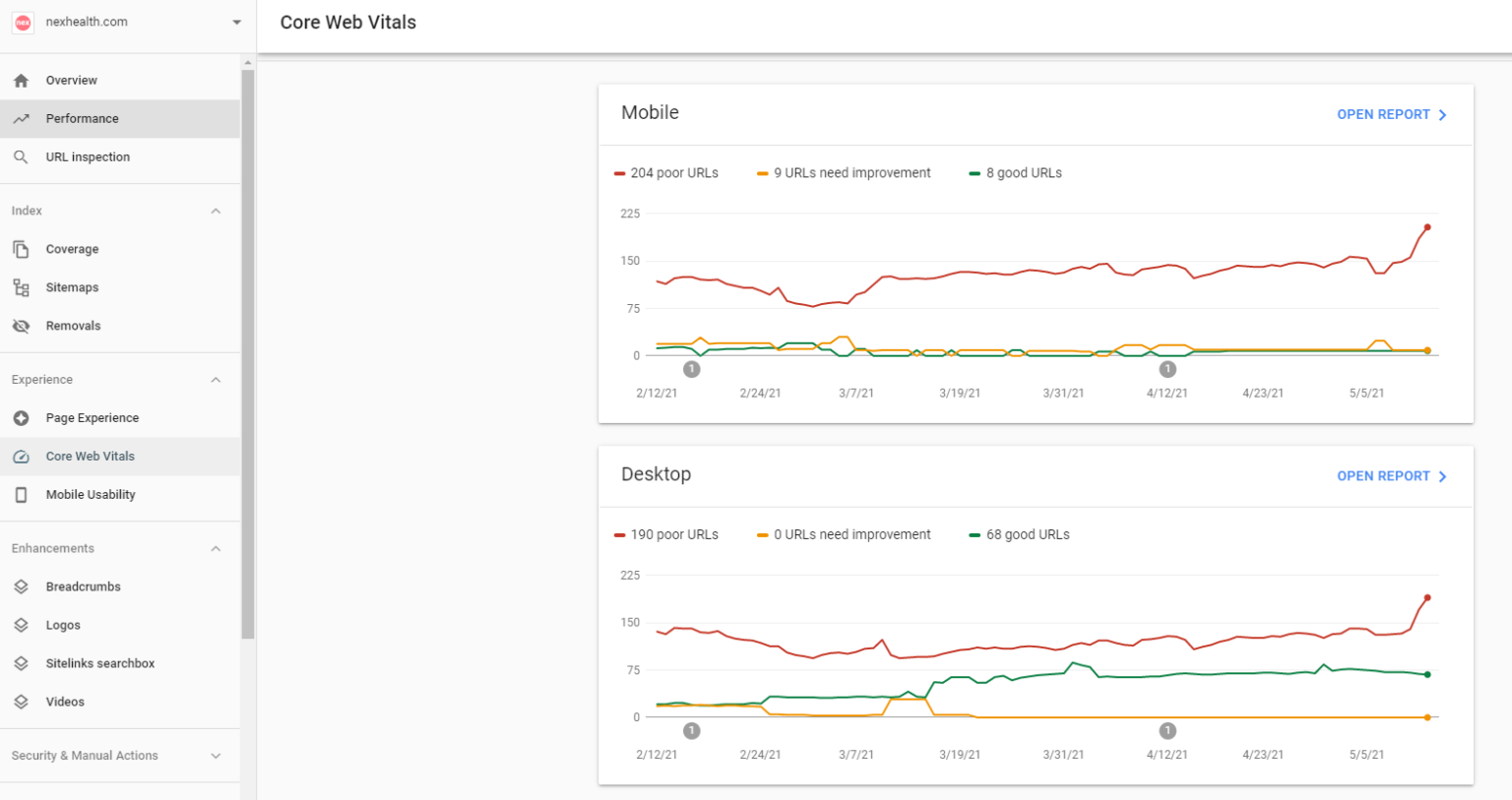The height and width of the screenshot is (800, 1512).
Task: Select the Sitemaps icon
Action: [x=21, y=287]
